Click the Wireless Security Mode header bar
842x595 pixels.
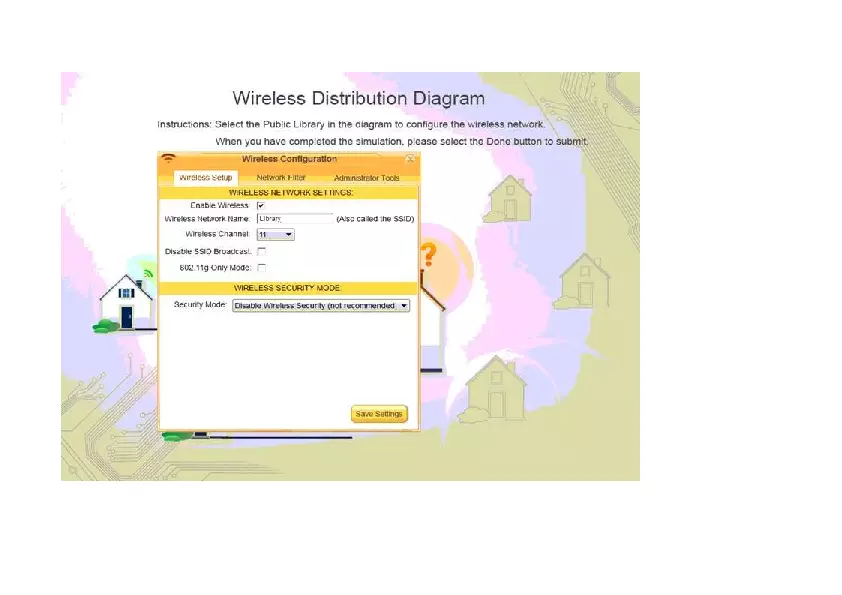pos(290,288)
